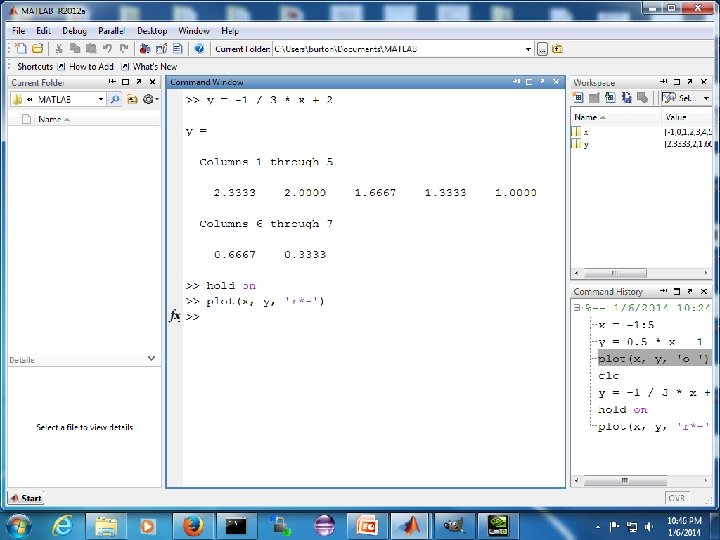Expand the Details panel chevron
The width and height of the screenshot is (720, 540).
tap(152, 359)
